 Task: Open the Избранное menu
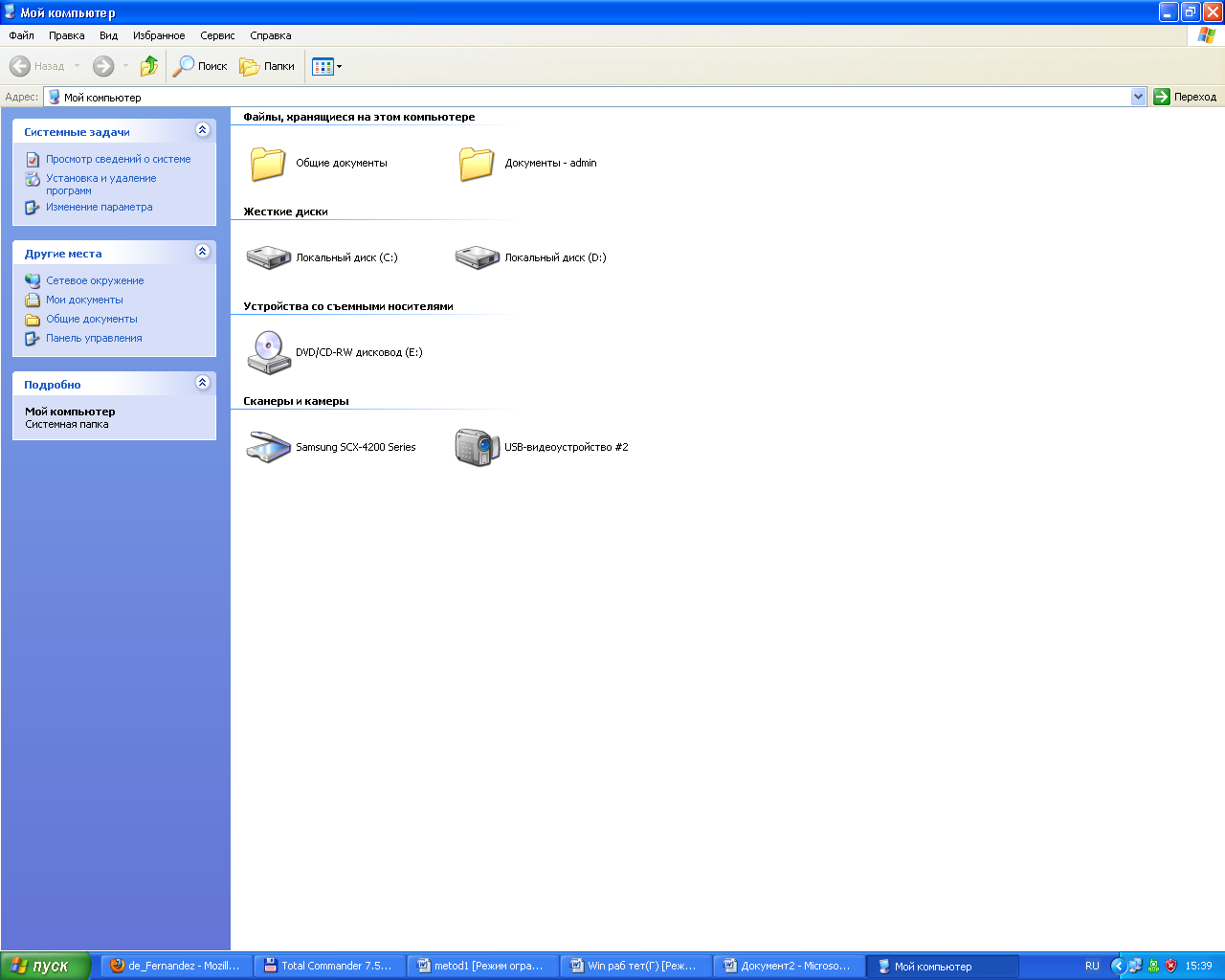159,35
